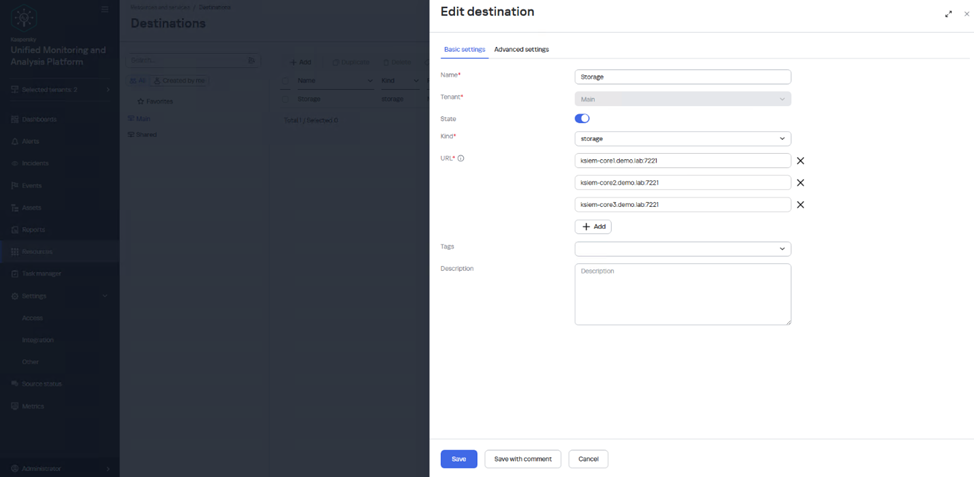The width and height of the screenshot is (974, 477).
Task: Click the ksiem-core2.demo.lab:7221 URL field
Action: tap(682, 183)
